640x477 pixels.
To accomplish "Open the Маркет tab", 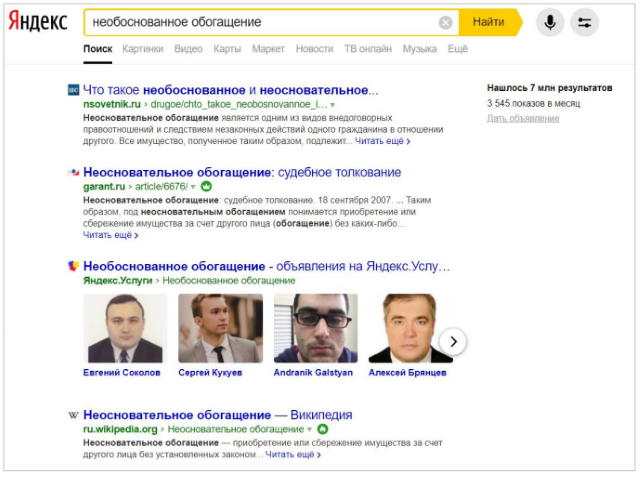I will tap(268, 49).
